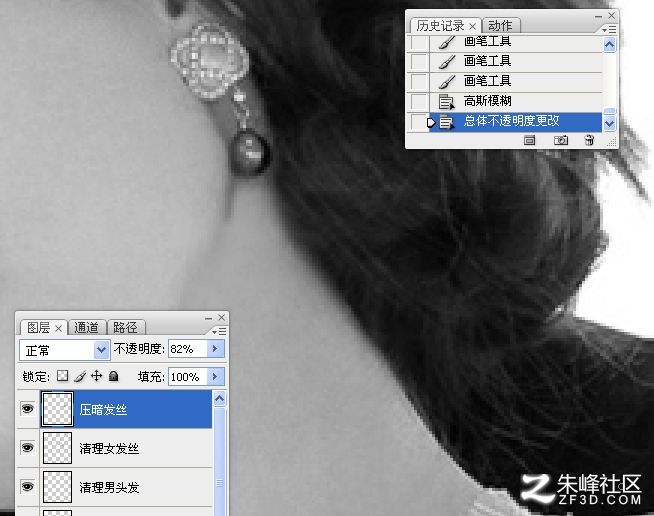This screenshot has width=654, height=516.
Task: Delete current history state with trash icon
Action: coord(589,140)
